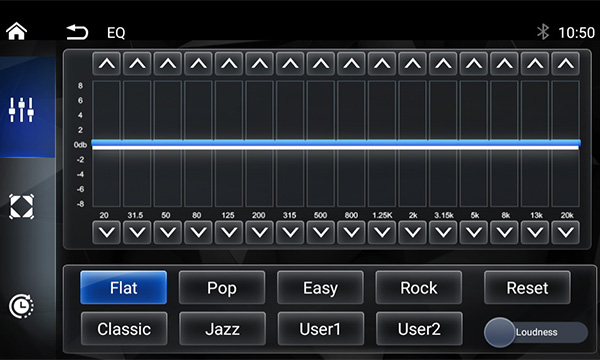Increase the 500 Hz band level
The image size is (600, 360).
tap(321, 64)
